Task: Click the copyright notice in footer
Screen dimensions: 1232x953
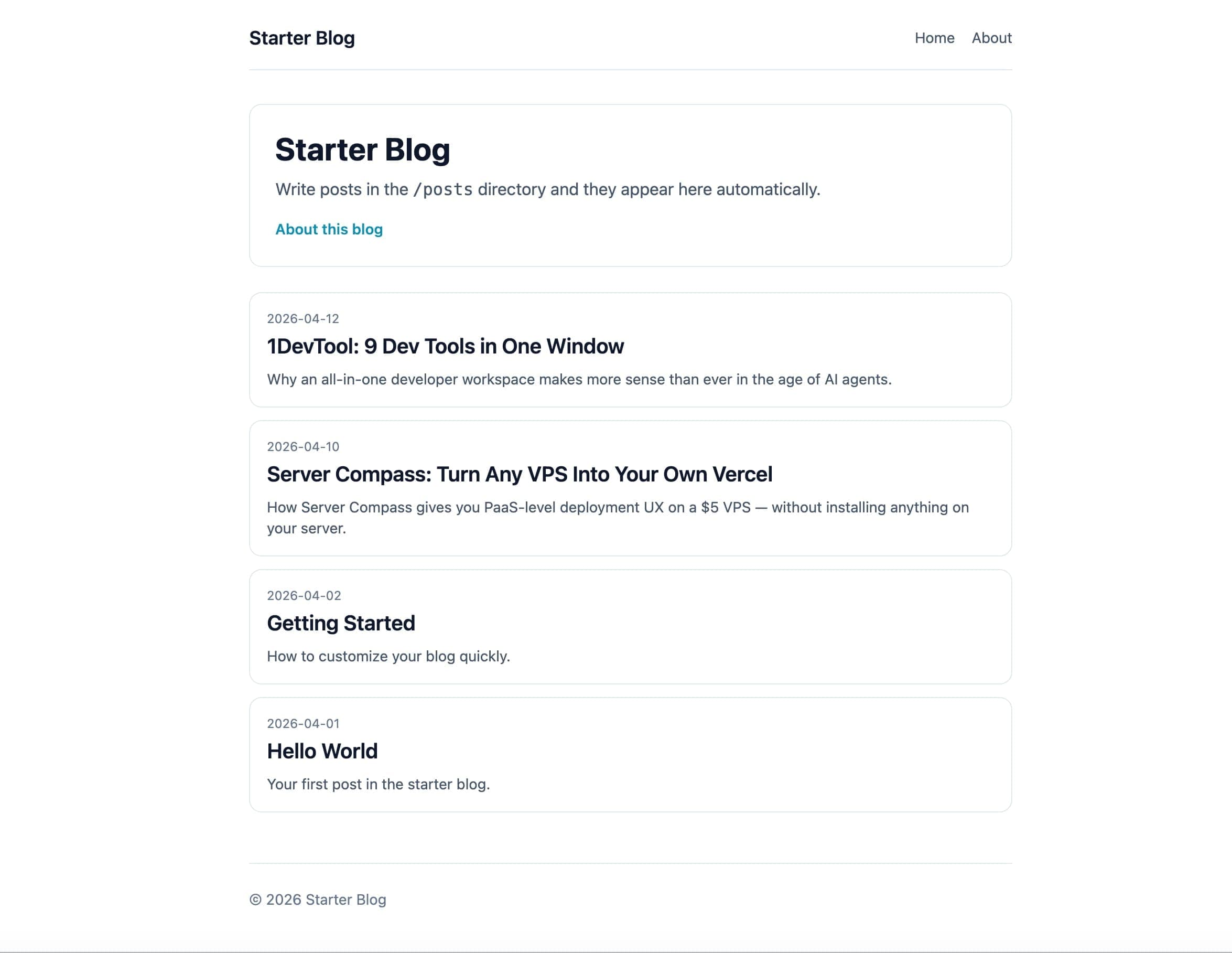Action: (318, 900)
